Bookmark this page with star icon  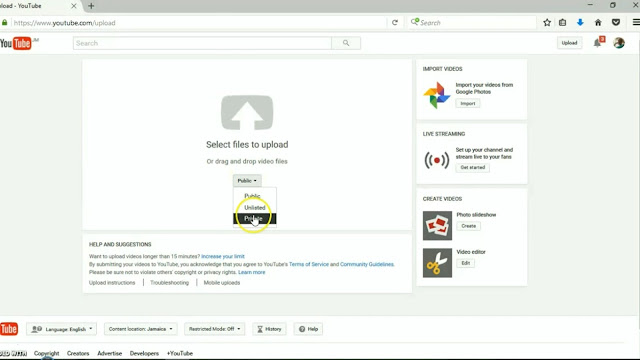click(x=547, y=23)
